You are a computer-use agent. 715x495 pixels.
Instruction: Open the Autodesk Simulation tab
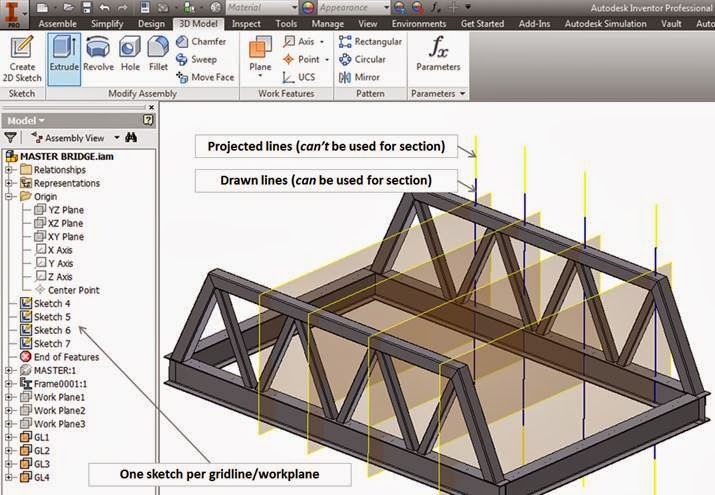pyautogui.click(x=605, y=24)
